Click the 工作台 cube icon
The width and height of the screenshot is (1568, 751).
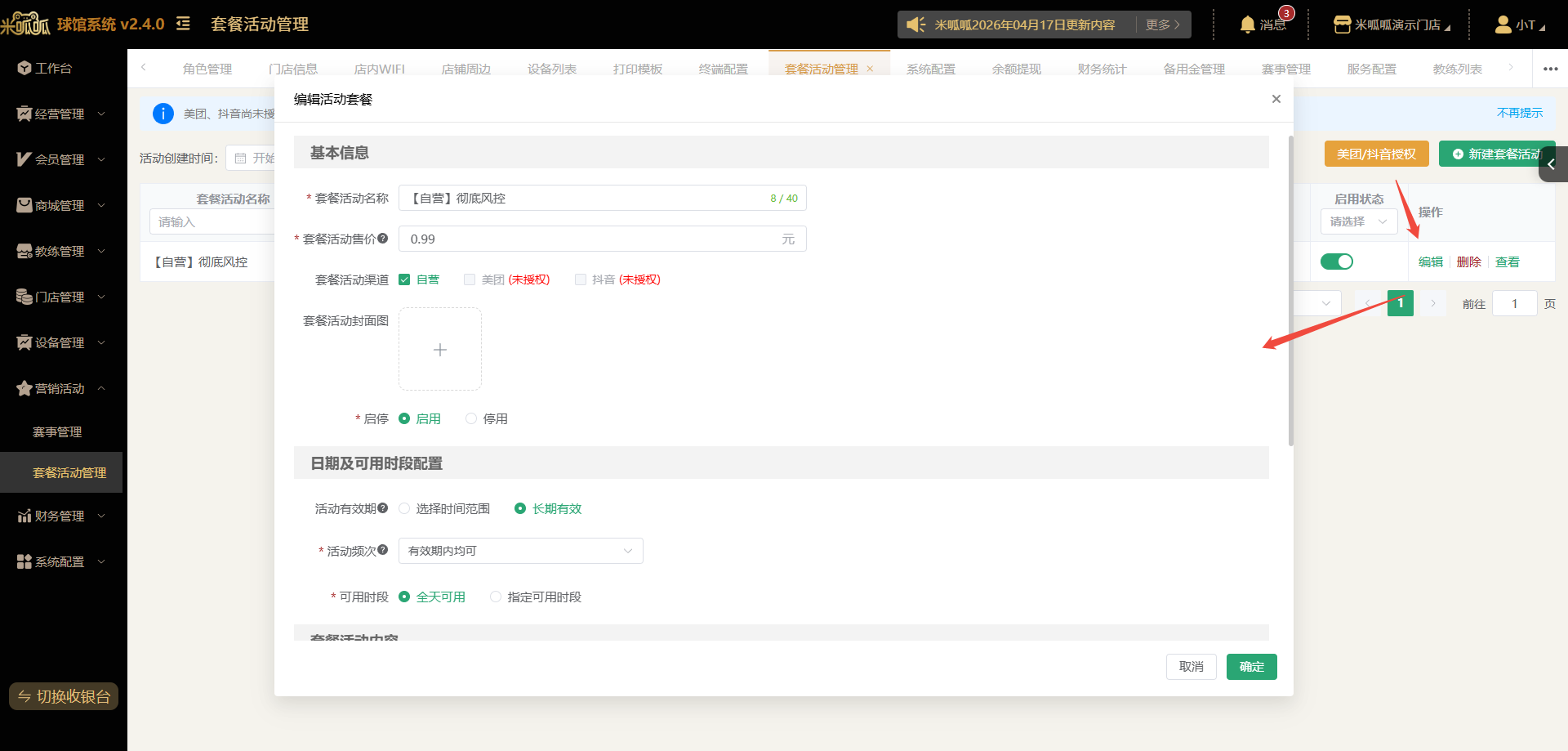pyautogui.click(x=24, y=68)
